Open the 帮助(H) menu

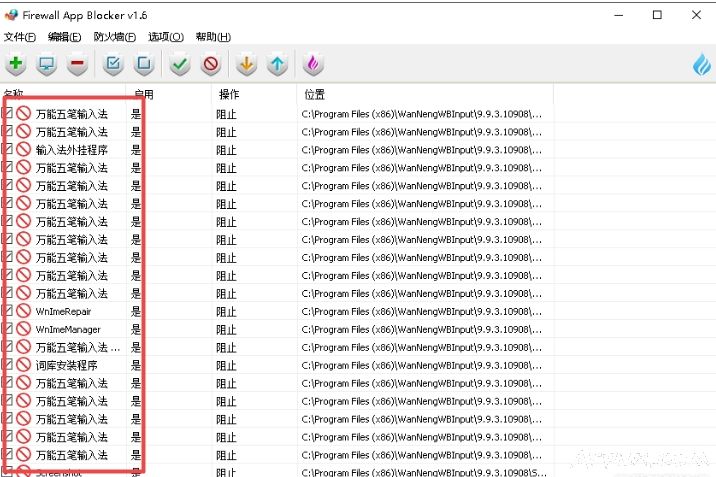click(213, 37)
